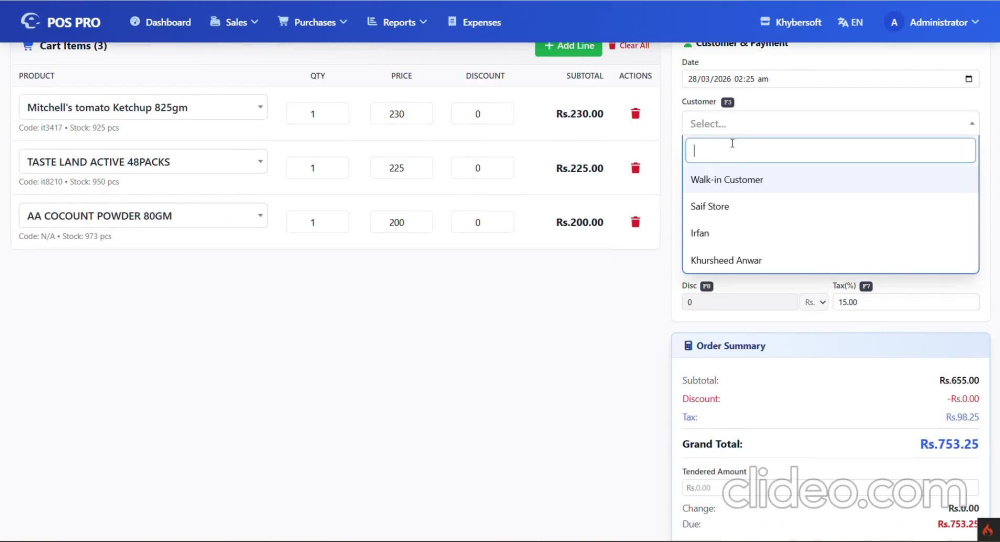Edit price 200 for AA COCOUNT POWDER
Image resolution: width=1000 pixels, height=542 pixels.
(x=401, y=222)
